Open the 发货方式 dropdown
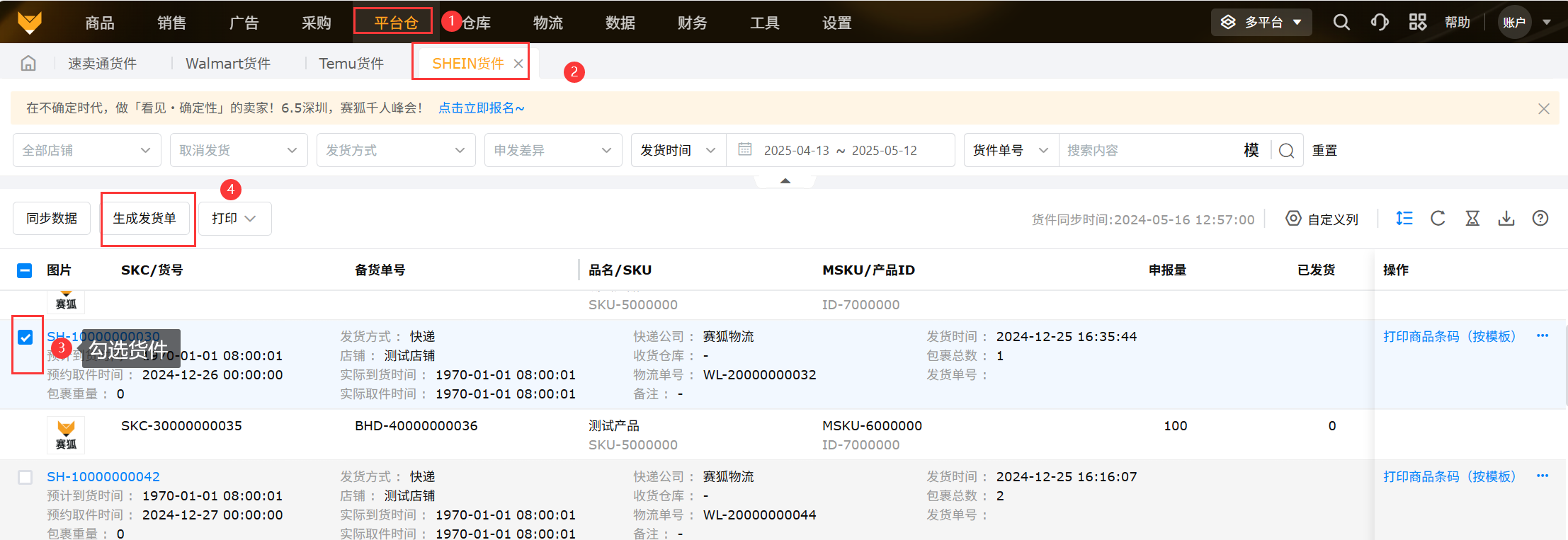The image size is (1568, 540). click(395, 150)
